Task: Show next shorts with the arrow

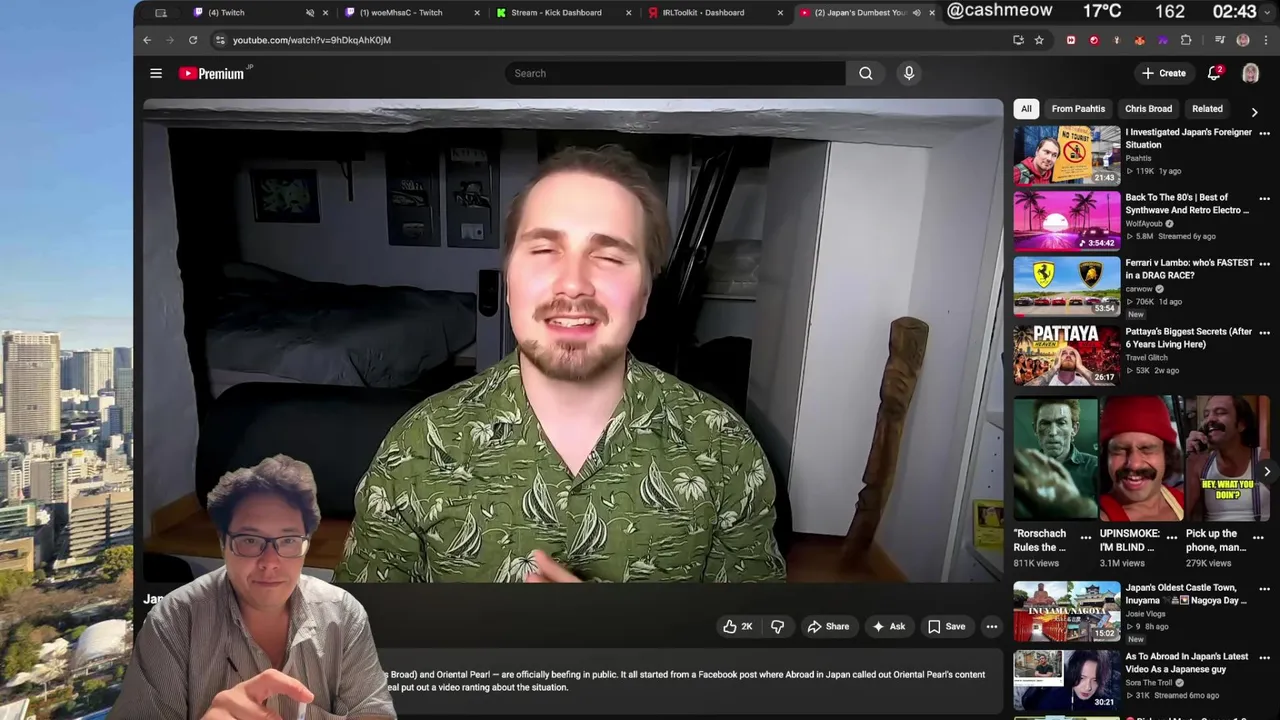Action: tap(1266, 471)
